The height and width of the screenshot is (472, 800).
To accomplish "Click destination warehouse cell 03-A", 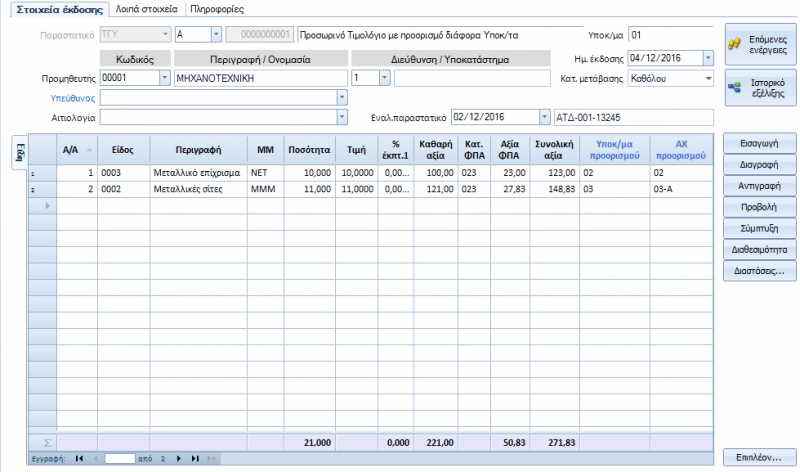I will (681, 189).
